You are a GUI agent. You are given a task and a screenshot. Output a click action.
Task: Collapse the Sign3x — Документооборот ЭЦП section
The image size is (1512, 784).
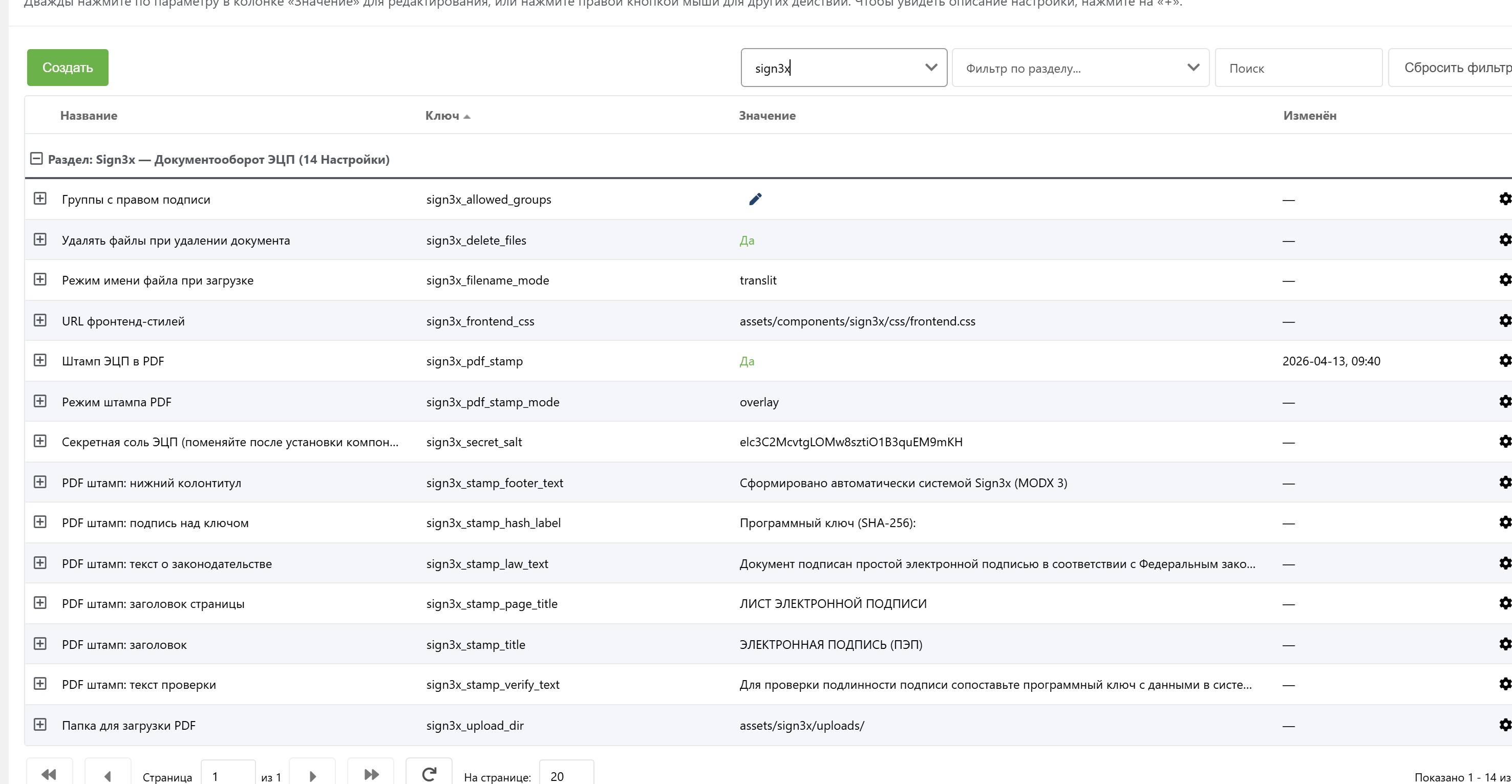[36, 159]
